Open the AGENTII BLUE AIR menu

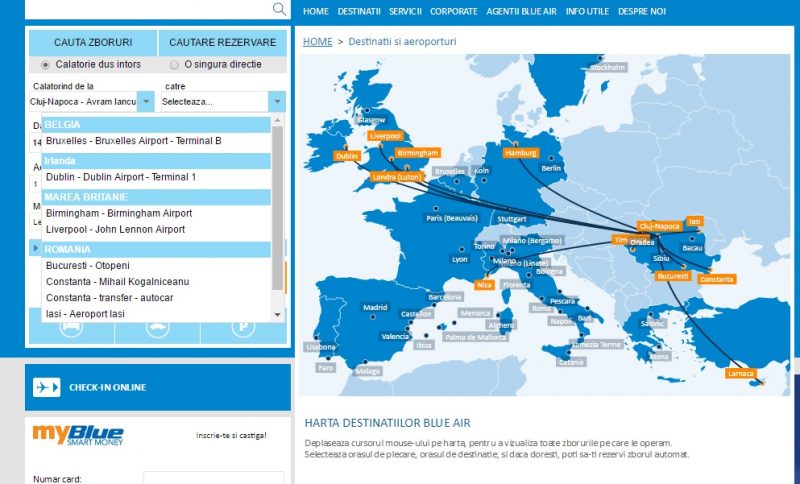[x=521, y=11]
